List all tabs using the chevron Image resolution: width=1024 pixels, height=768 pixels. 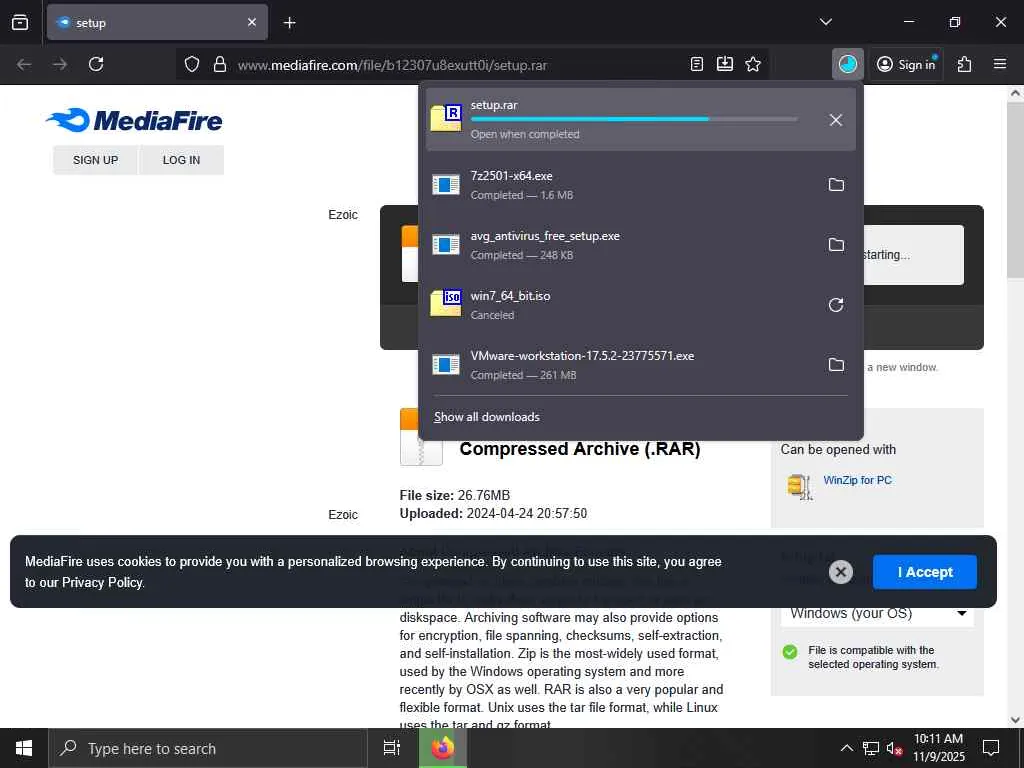[825, 22]
